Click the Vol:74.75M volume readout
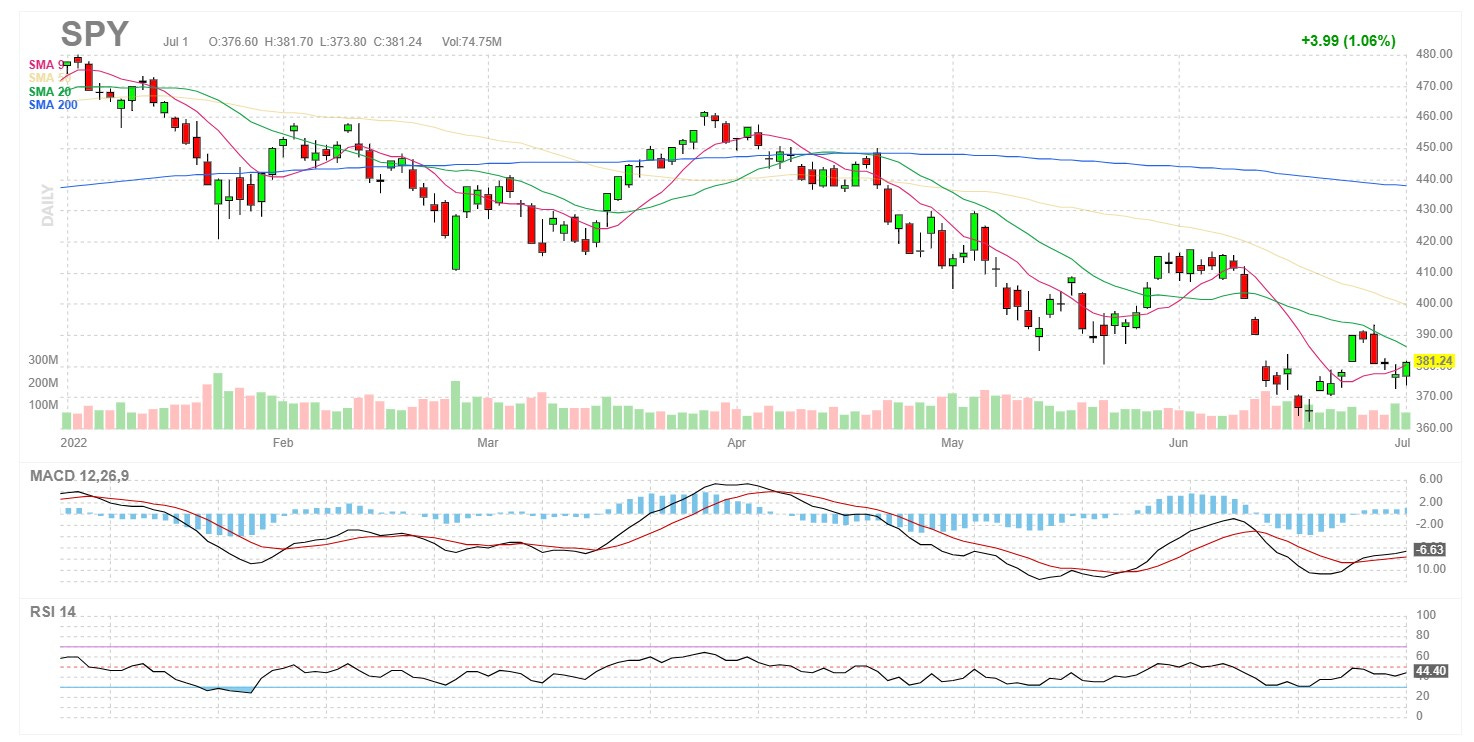This screenshot has width=1474, height=742. coord(471,42)
